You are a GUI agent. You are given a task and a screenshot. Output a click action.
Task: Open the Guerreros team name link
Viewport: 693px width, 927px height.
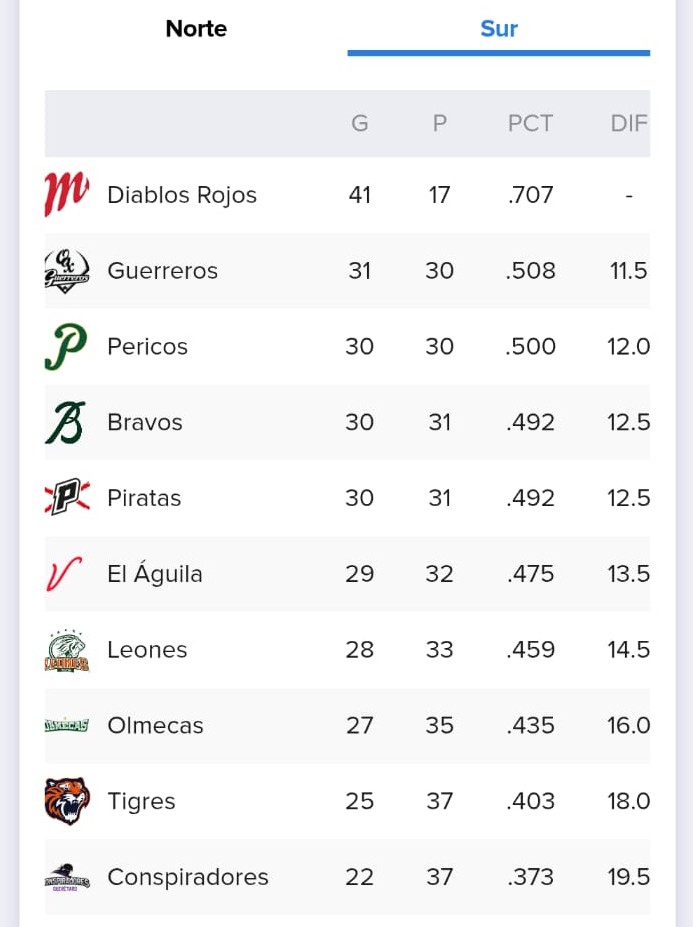tap(163, 271)
